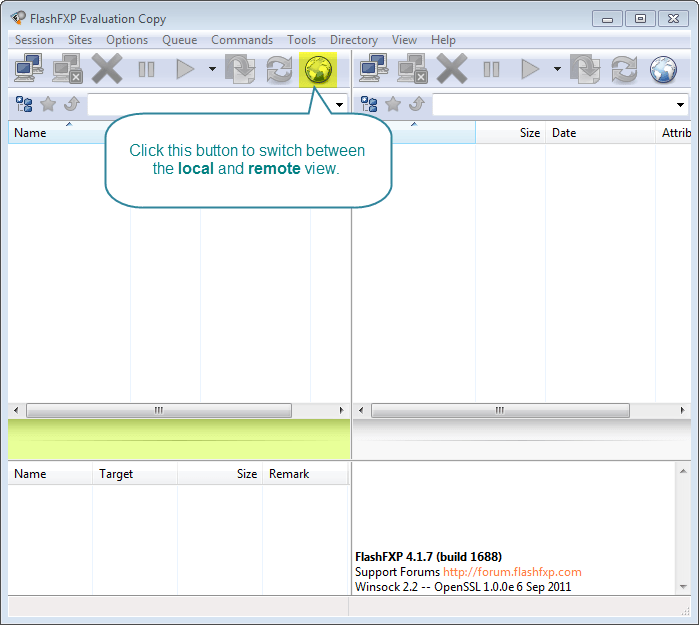Click queue Name column header
The height and width of the screenshot is (625, 699).
pyautogui.click(x=50, y=474)
